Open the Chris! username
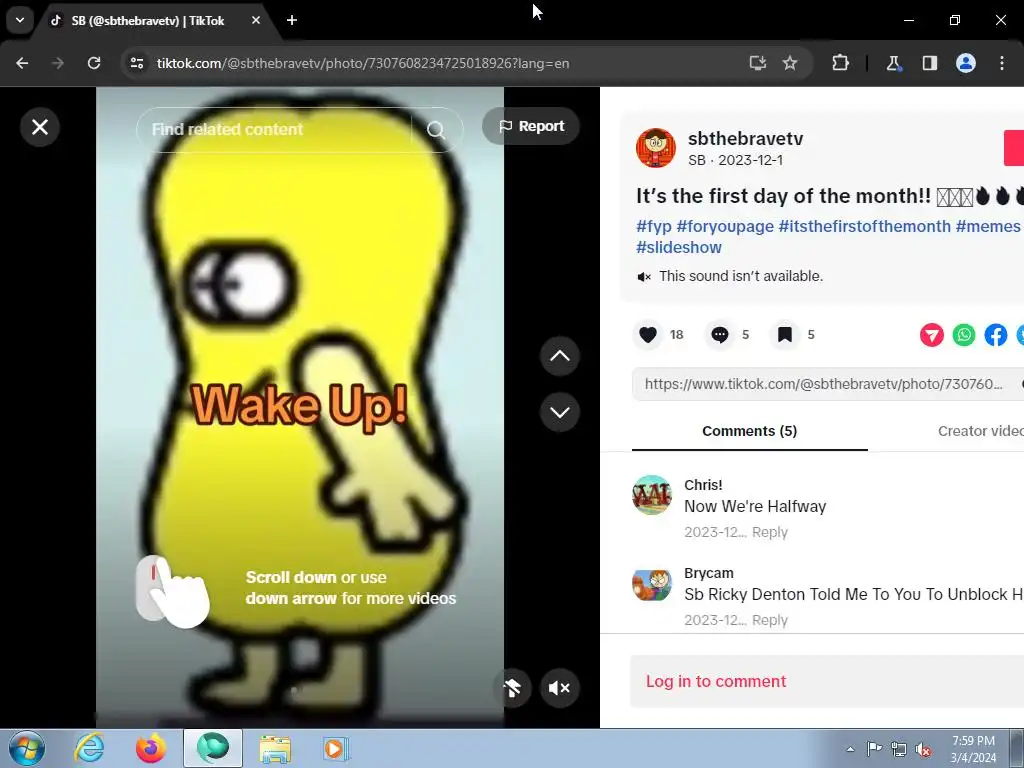Image resolution: width=1024 pixels, height=768 pixels. [703, 485]
